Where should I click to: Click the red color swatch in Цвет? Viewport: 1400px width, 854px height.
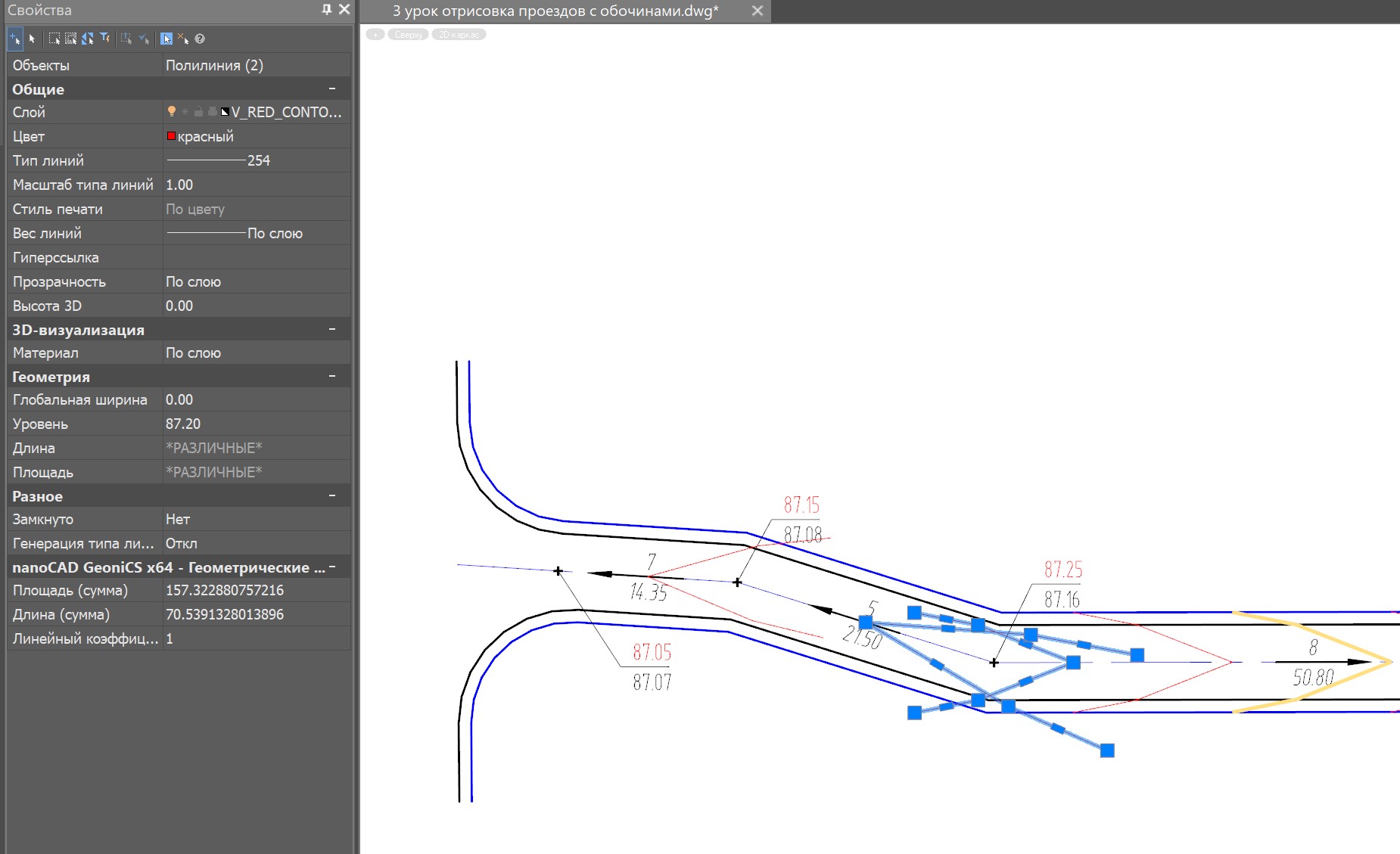[x=171, y=136]
